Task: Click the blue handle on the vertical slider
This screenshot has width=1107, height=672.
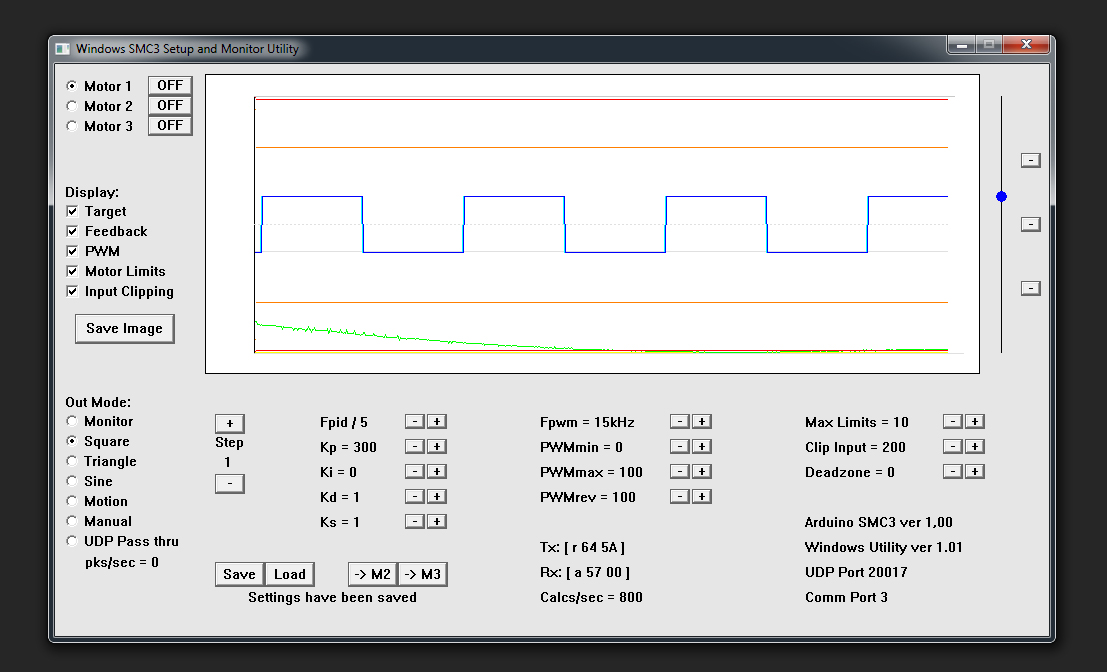Action: point(1001,196)
